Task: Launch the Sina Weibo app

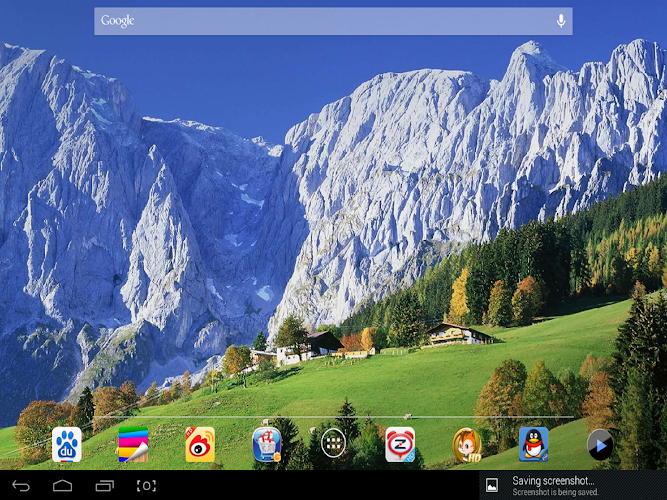Action: (x=200, y=444)
